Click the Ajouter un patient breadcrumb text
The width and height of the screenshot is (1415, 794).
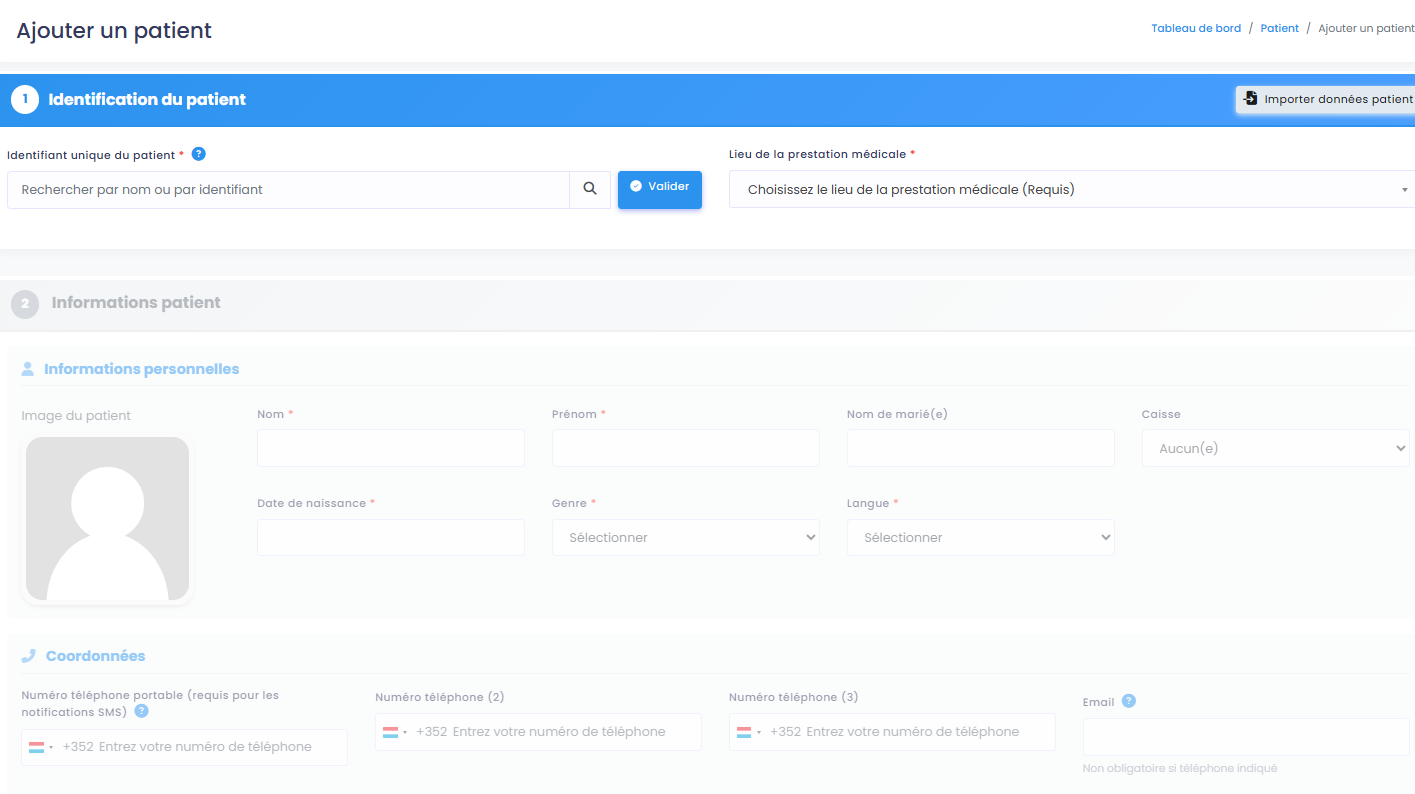point(1366,28)
